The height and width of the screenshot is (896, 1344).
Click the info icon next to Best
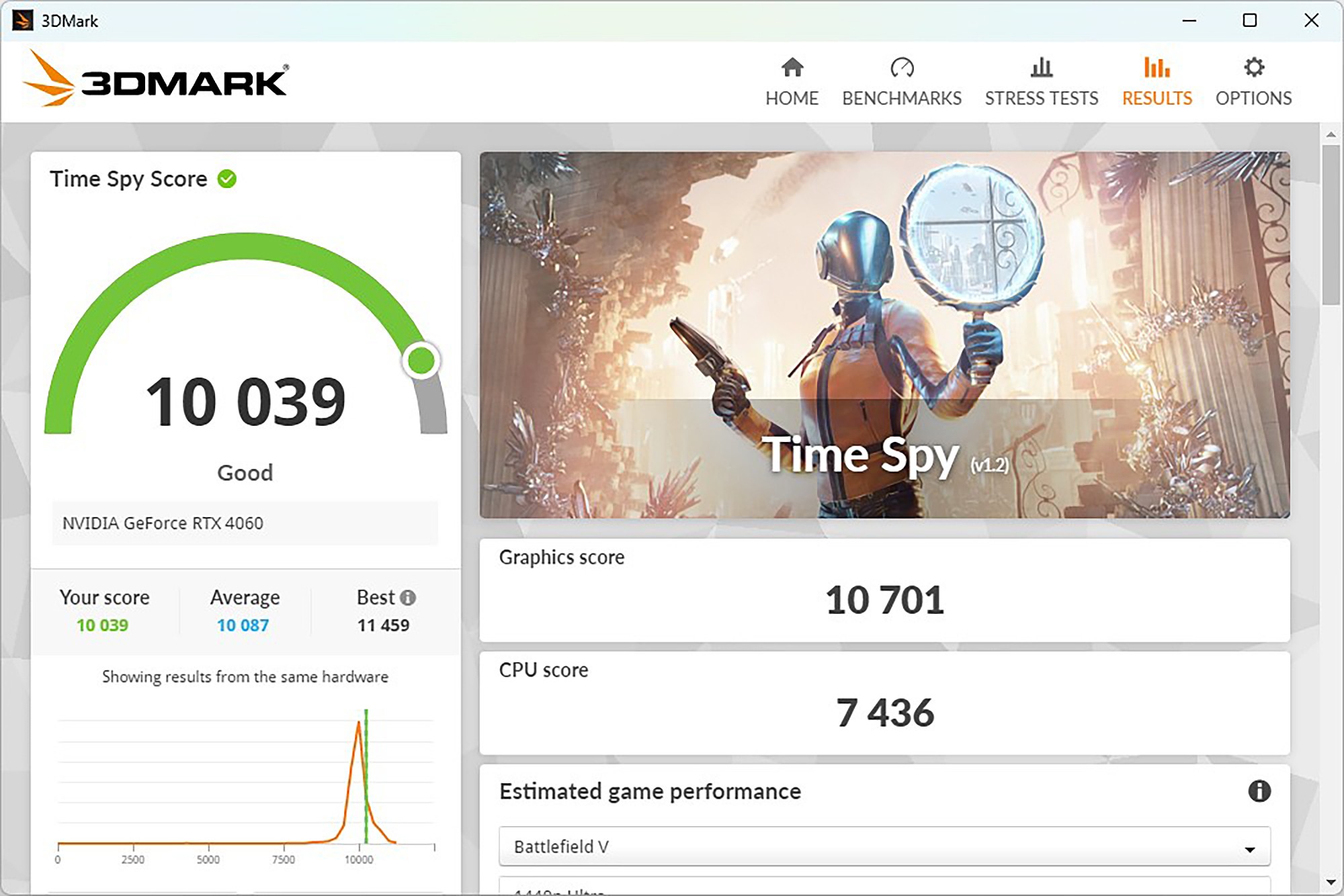point(408,597)
